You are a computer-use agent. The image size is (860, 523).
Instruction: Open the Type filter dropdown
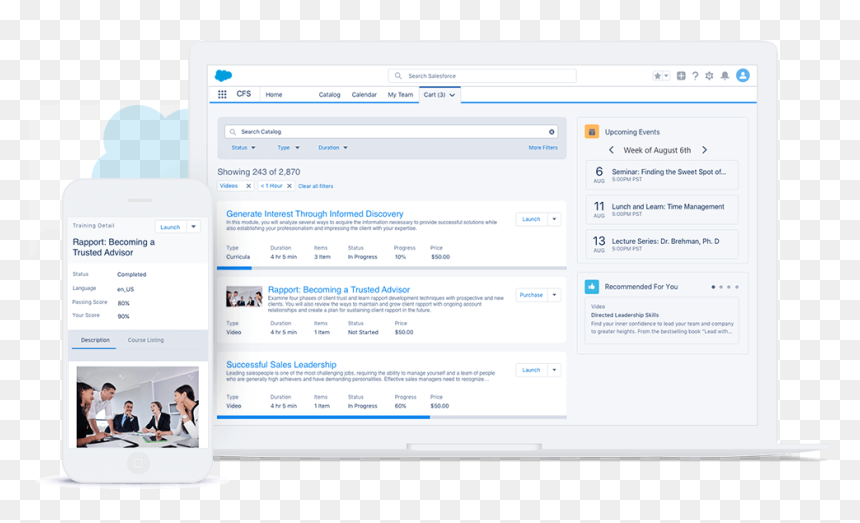click(288, 147)
